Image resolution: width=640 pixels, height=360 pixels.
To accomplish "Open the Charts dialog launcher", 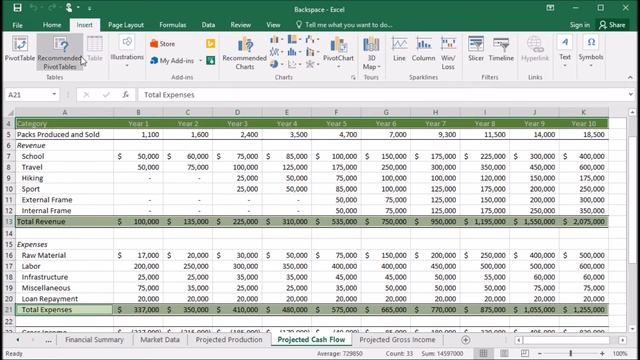I will [353, 77].
